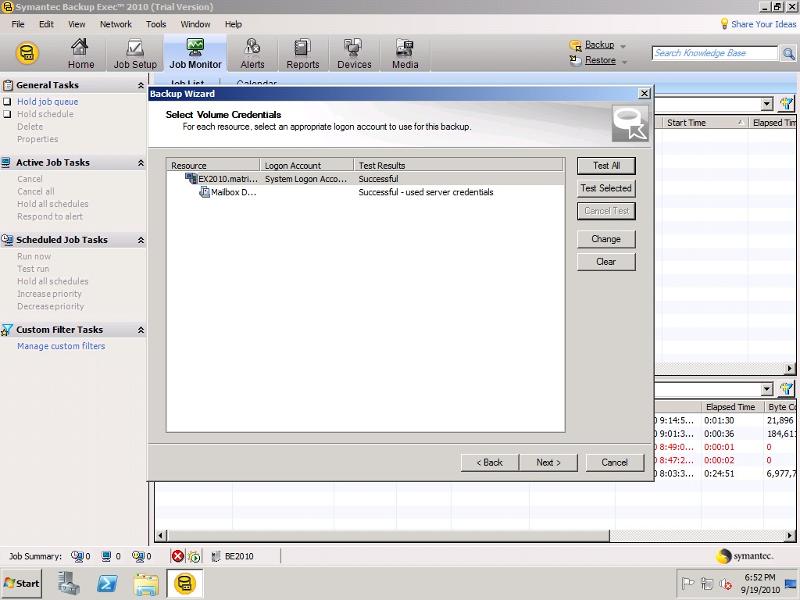Select the EX2010 server resource icon
This screenshot has width=800, height=600.
pyautogui.click(x=191, y=179)
